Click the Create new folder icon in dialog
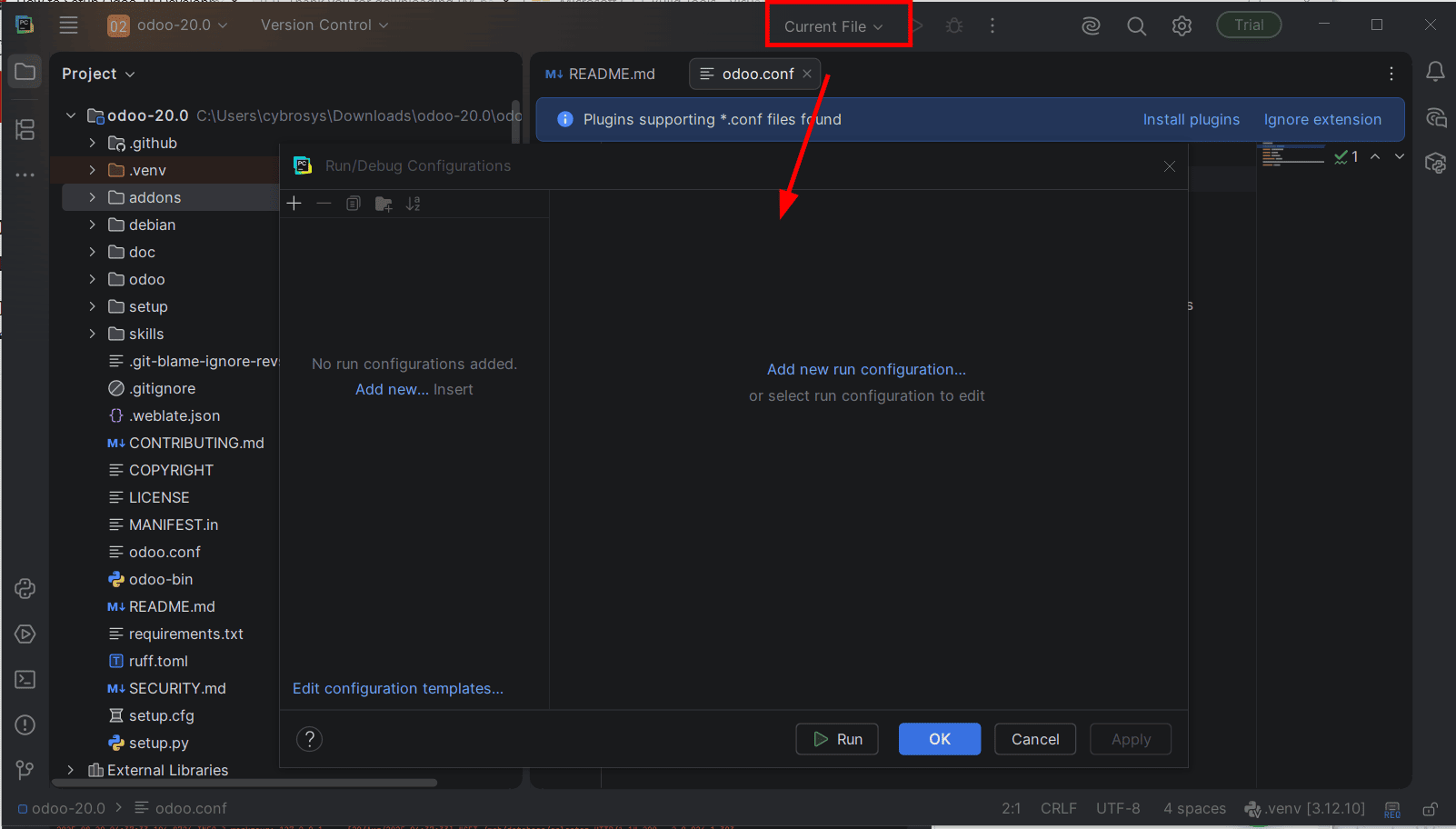This screenshot has height=829, width=1456. point(384,204)
